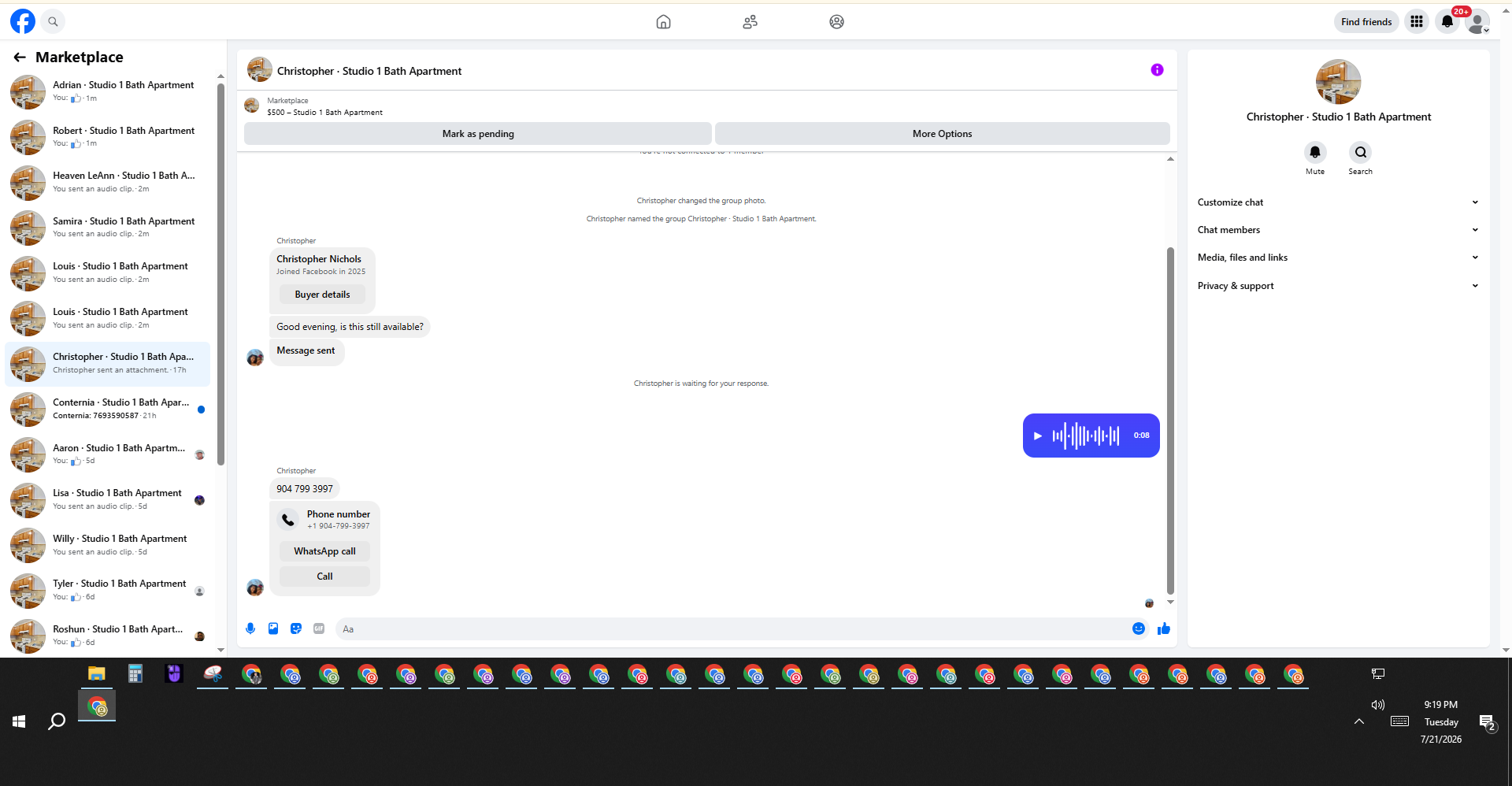This screenshot has width=1512, height=786.
Task: Click the phone icon in the Phone number card
Action: (288, 519)
